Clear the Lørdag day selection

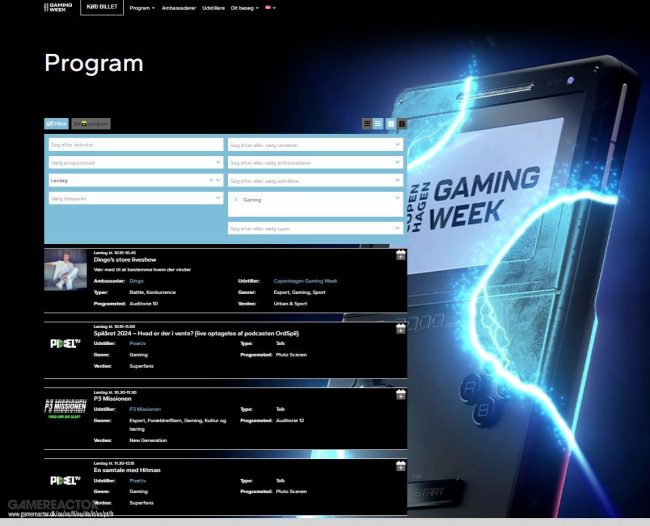coord(211,180)
